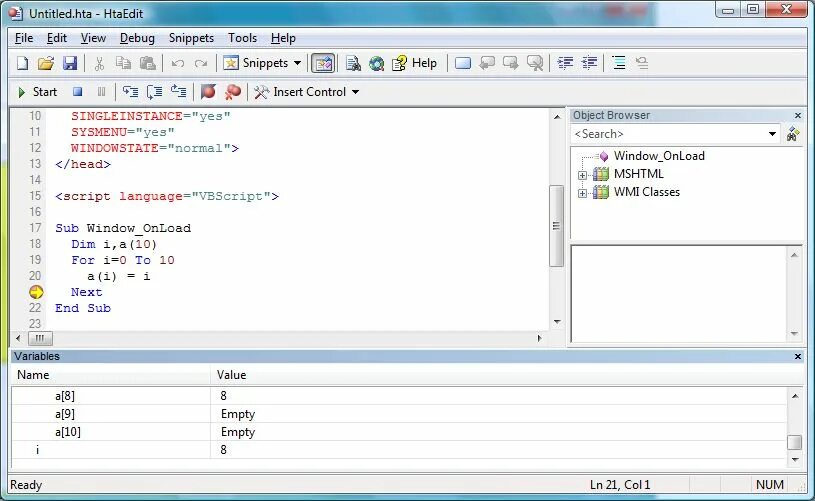This screenshot has width=815, height=501.
Task: Select the WMI Classes library item
Action: (x=647, y=192)
